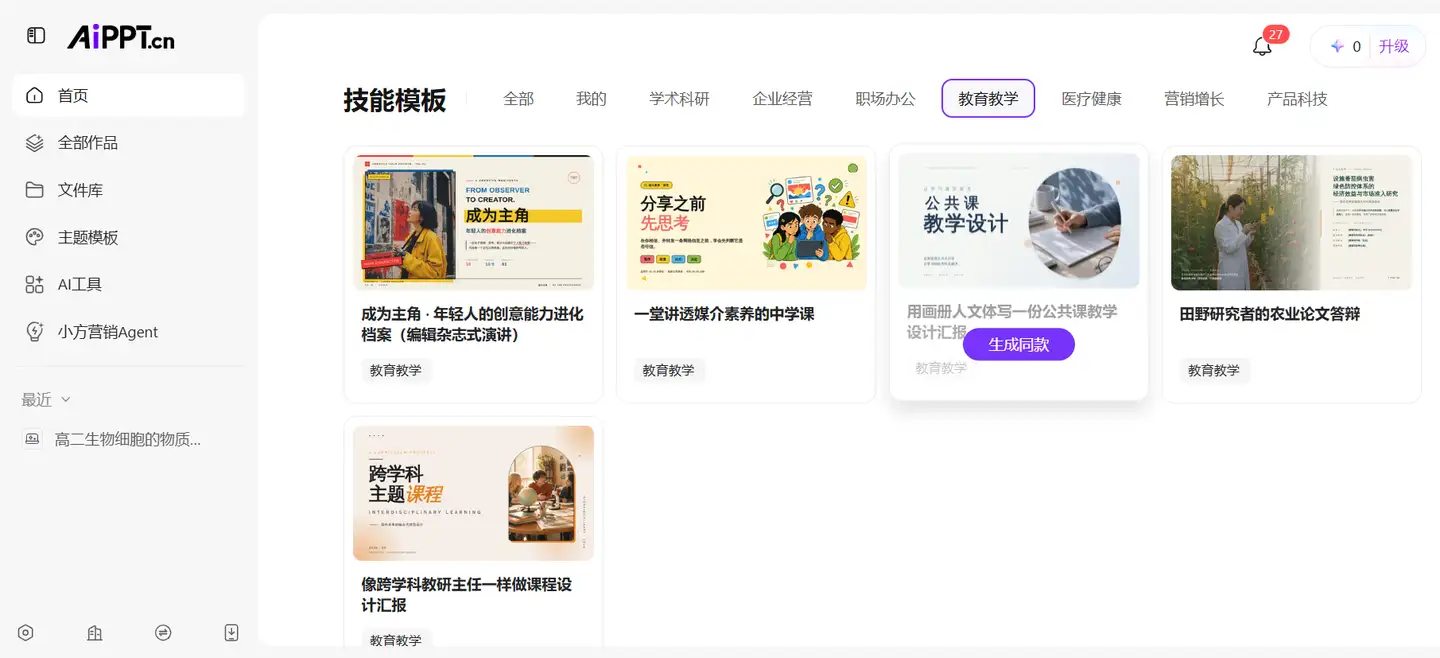The width and height of the screenshot is (1440, 658).
Task: Select the 教育教学 tab
Action: pos(988,99)
